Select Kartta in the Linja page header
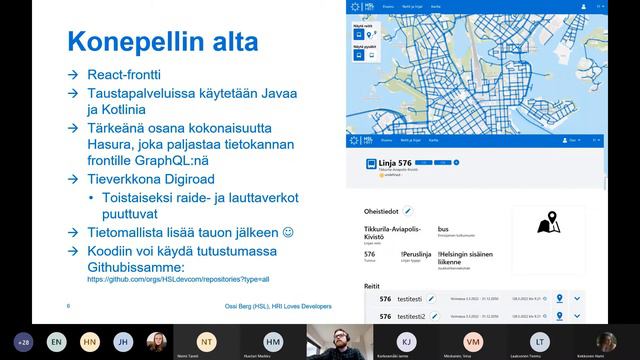The image size is (640, 360). pyautogui.click(x=433, y=140)
